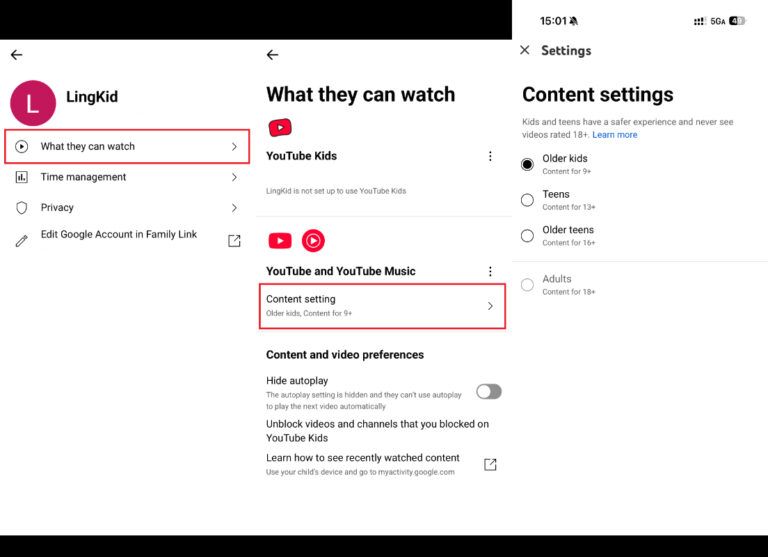Open the Content setting row
Image resolution: width=768 pixels, height=557 pixels.
click(x=382, y=306)
